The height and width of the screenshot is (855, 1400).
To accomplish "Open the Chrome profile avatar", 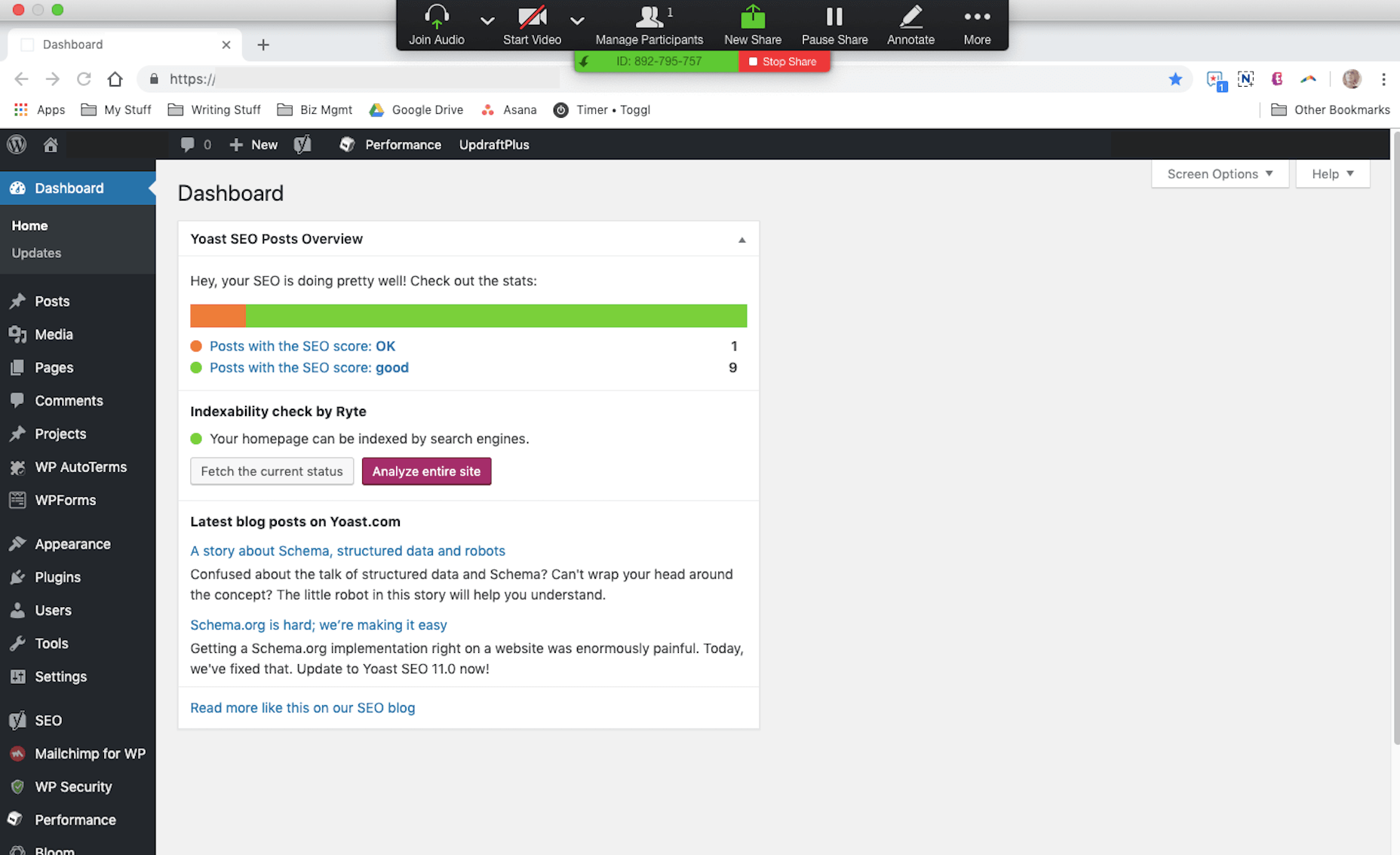I will click(x=1352, y=78).
